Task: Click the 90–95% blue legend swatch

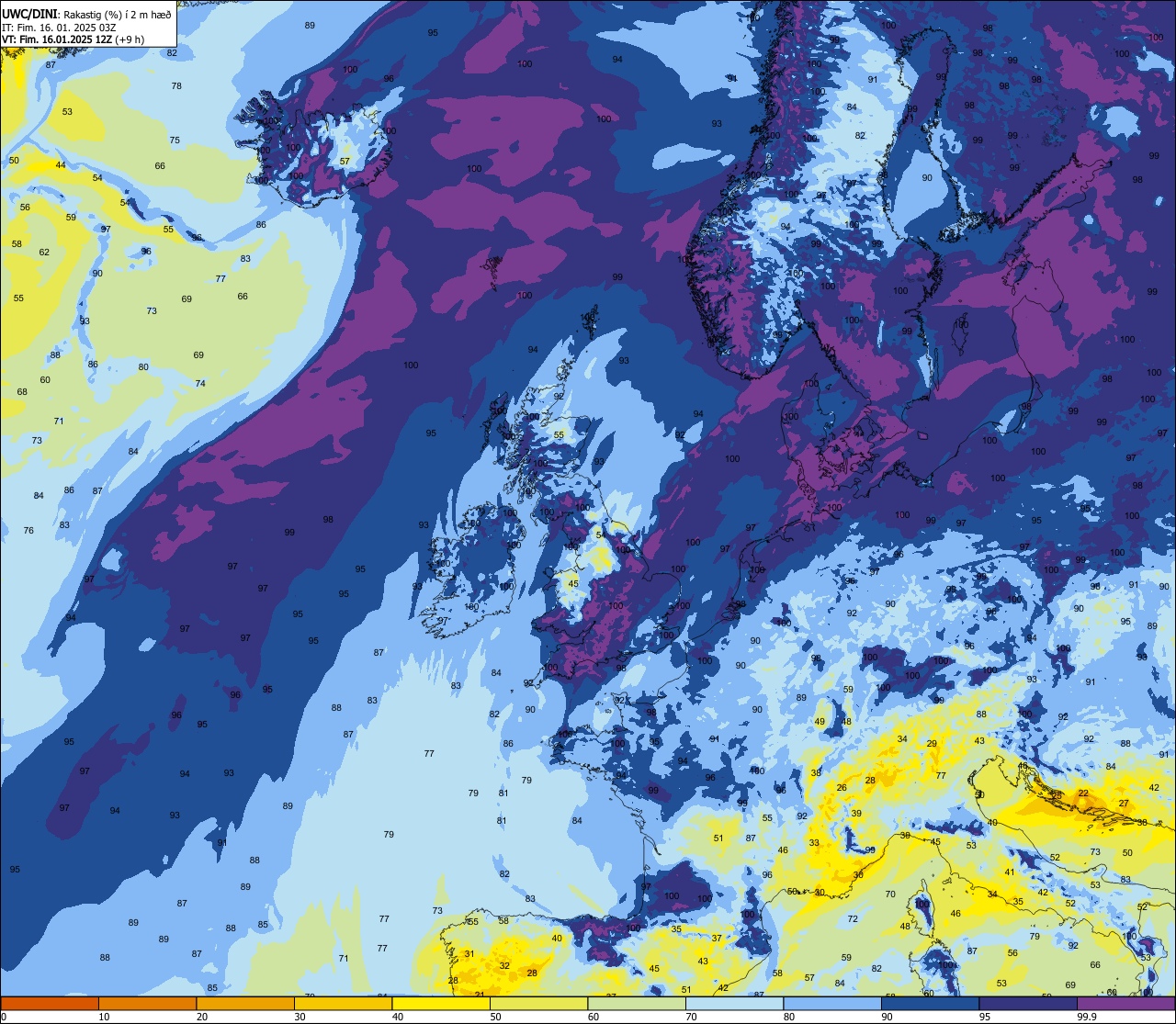Action: pyautogui.click(x=930, y=1004)
